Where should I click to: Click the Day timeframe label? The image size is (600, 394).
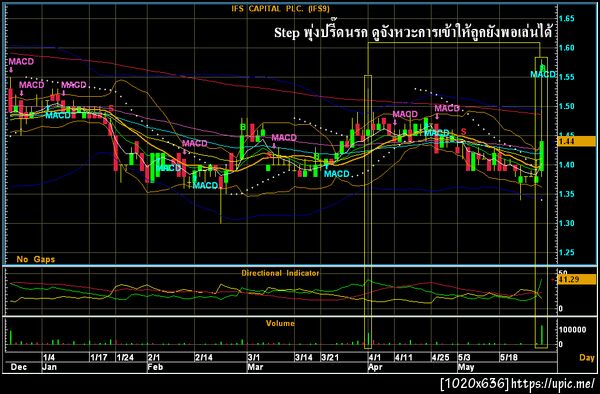pyautogui.click(x=587, y=358)
